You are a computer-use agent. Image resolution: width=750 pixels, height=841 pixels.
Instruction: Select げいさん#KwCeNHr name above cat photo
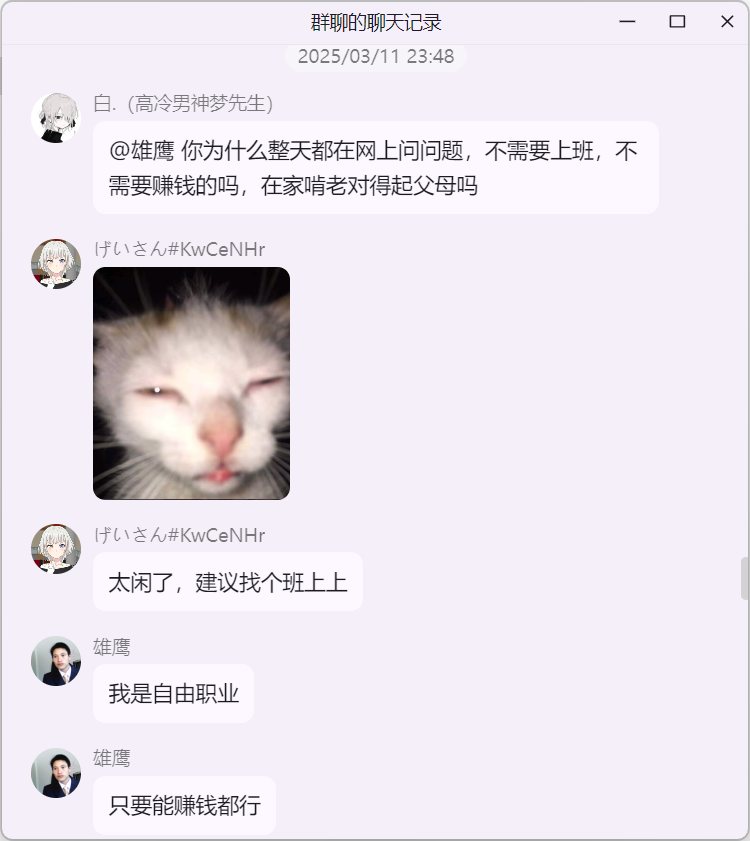pos(179,249)
